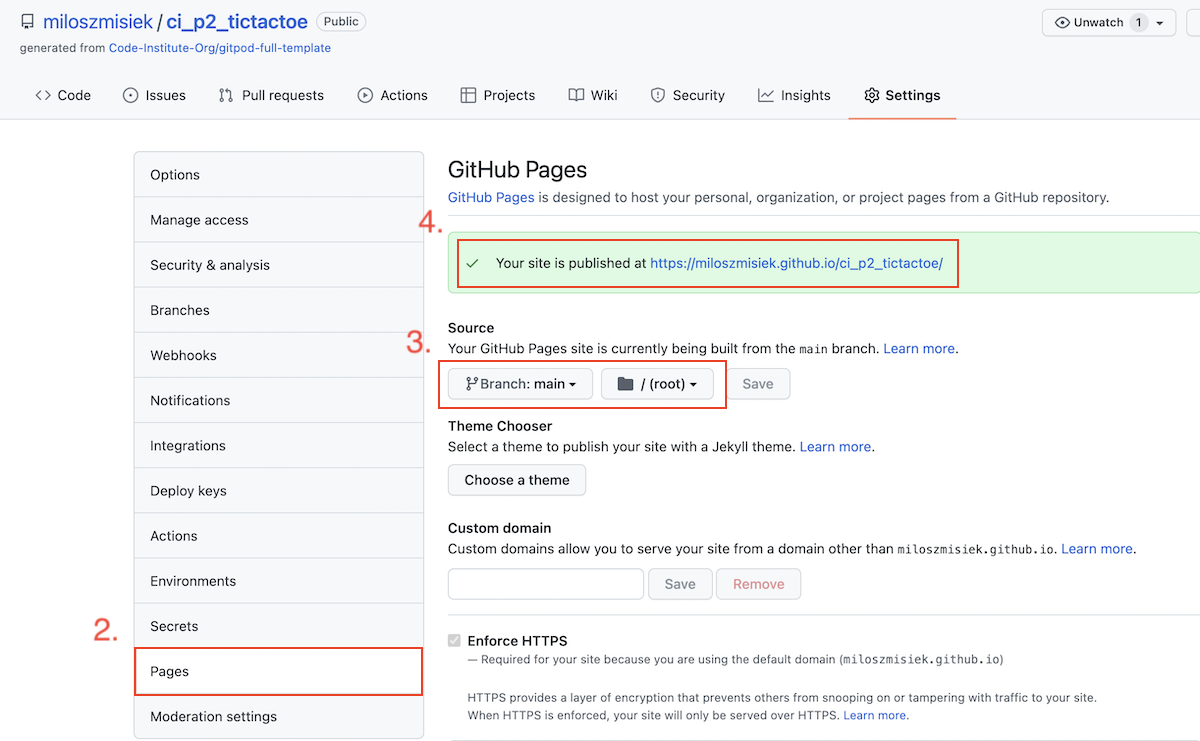Click the custom domain Remove button
Image resolution: width=1200 pixels, height=741 pixels.
click(x=758, y=584)
